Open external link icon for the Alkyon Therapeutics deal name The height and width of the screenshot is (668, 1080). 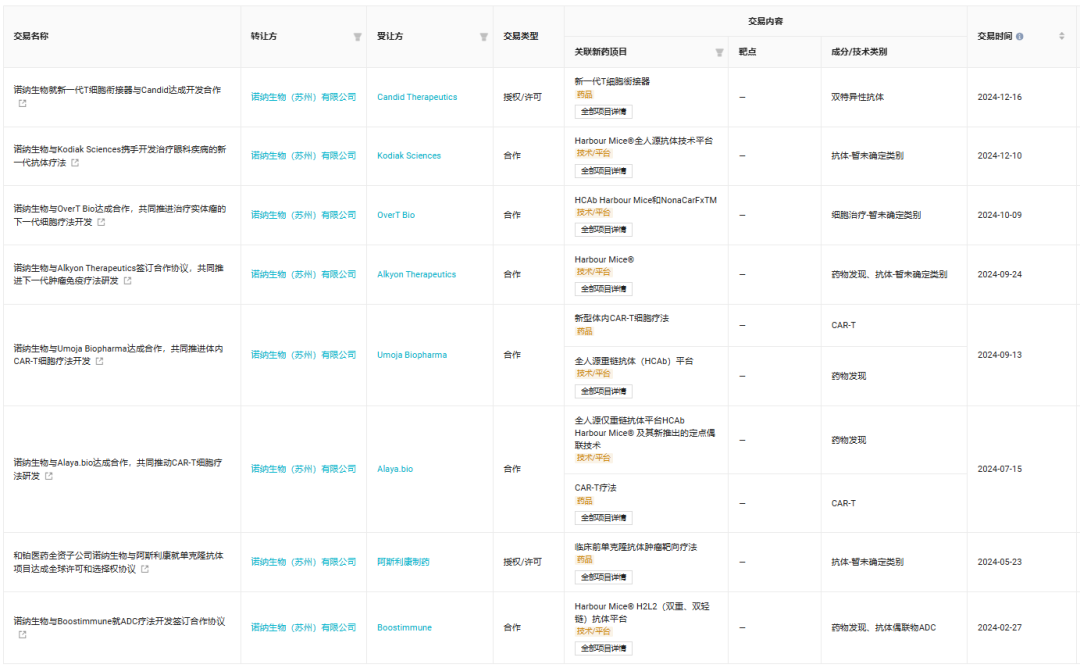tap(127, 281)
